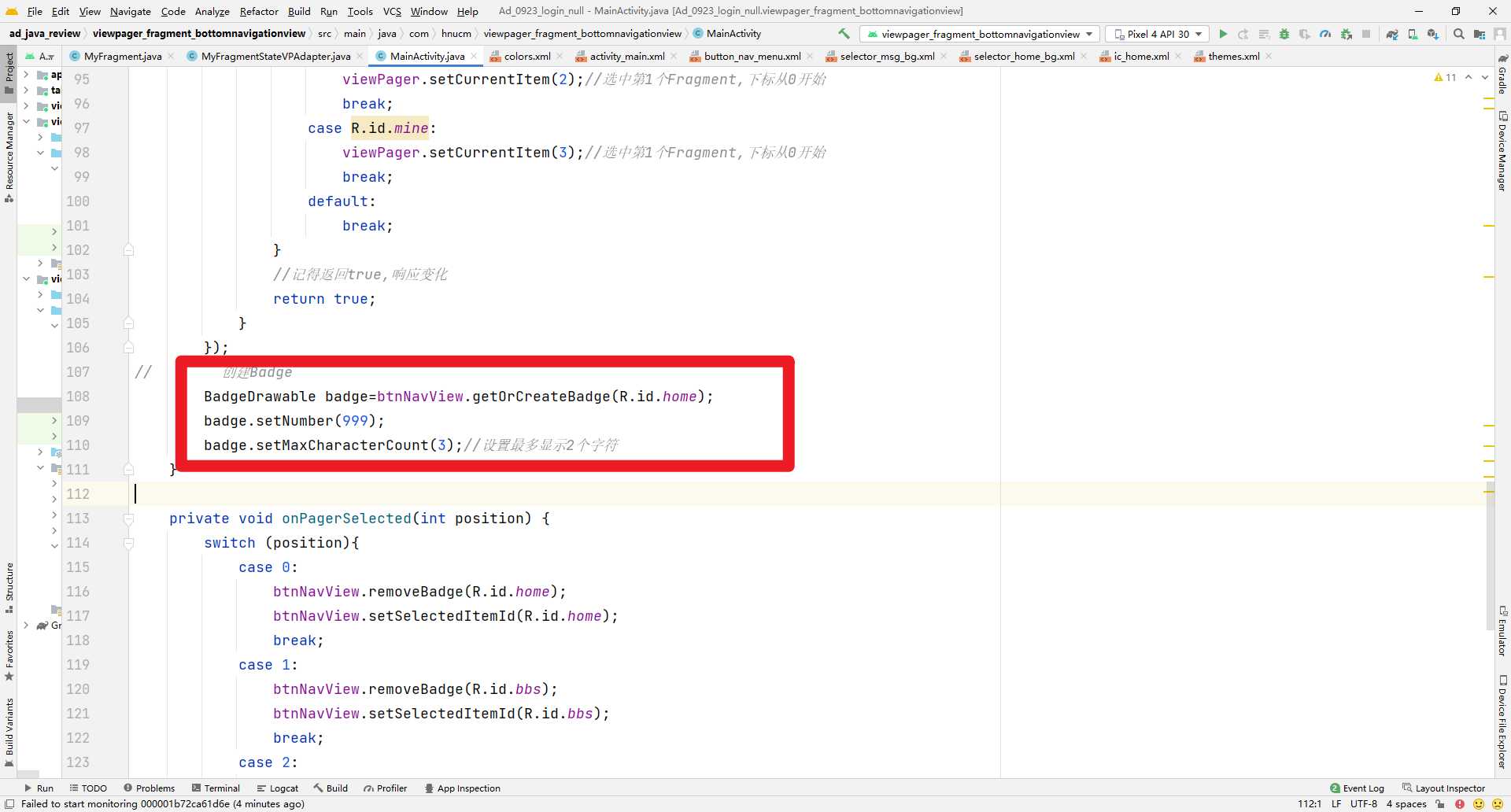Collapse fold marker at line 111
1511x812 pixels.
coord(128,470)
